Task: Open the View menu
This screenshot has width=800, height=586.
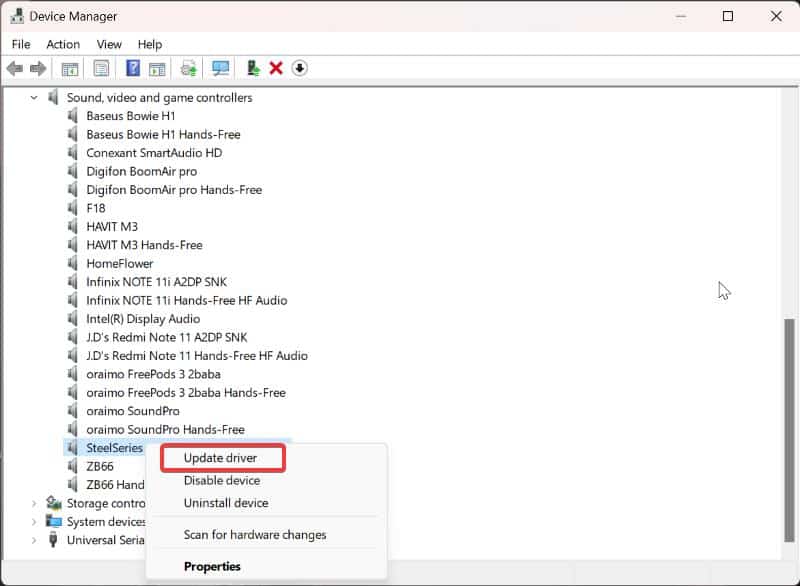Action: [109, 44]
